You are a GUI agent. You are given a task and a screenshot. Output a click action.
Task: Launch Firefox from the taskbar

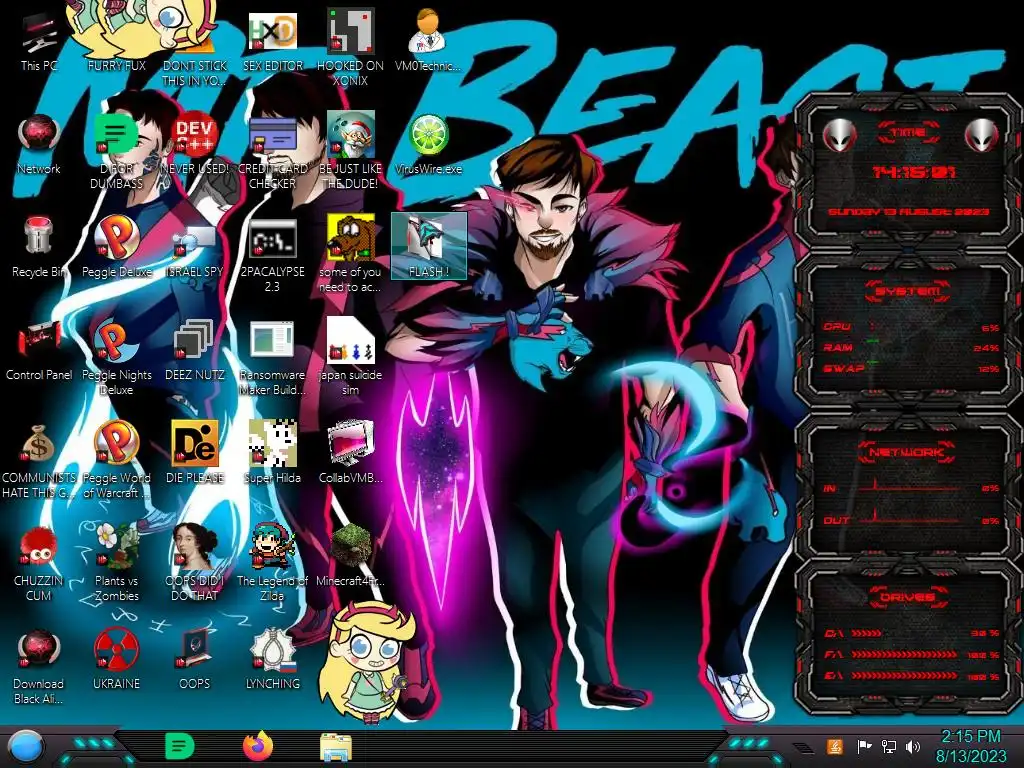click(x=258, y=746)
